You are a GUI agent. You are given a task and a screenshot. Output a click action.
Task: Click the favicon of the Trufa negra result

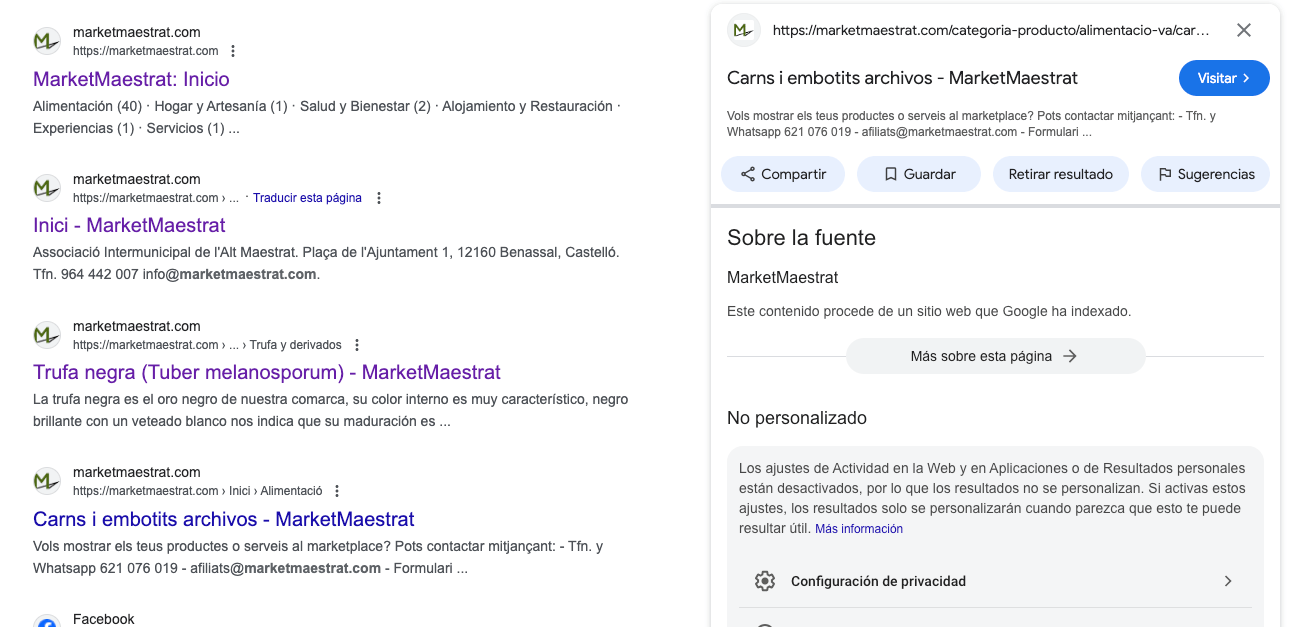tap(47, 335)
